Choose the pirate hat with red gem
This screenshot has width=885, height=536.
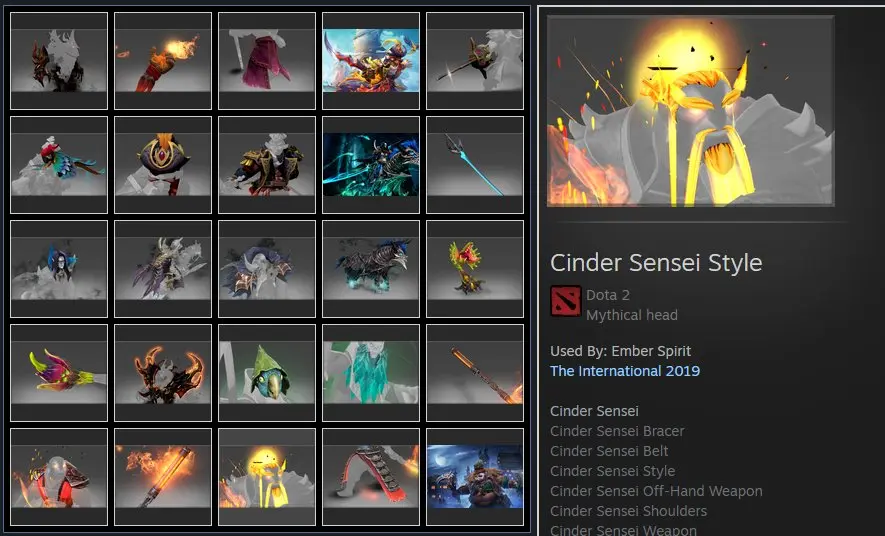163,165
